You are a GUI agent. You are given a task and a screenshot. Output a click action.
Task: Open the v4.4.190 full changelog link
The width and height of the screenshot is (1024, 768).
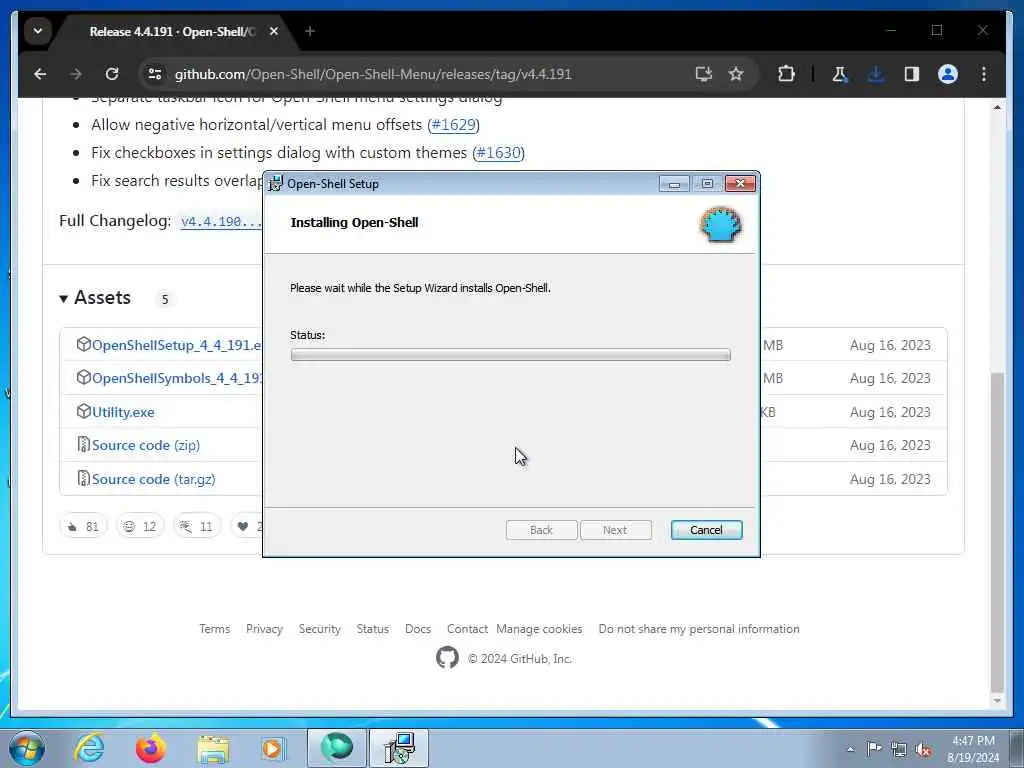[x=221, y=221]
